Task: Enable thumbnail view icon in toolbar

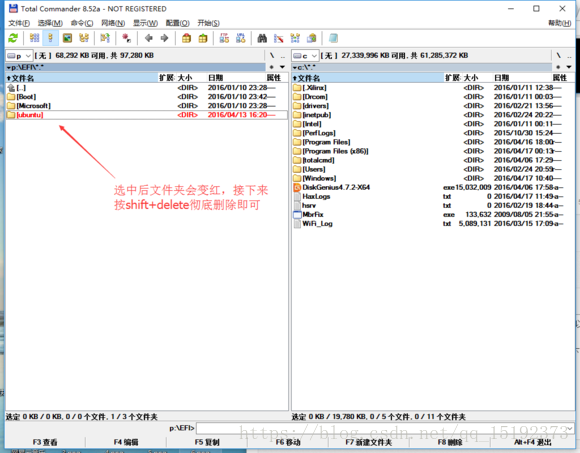Action: [67, 38]
